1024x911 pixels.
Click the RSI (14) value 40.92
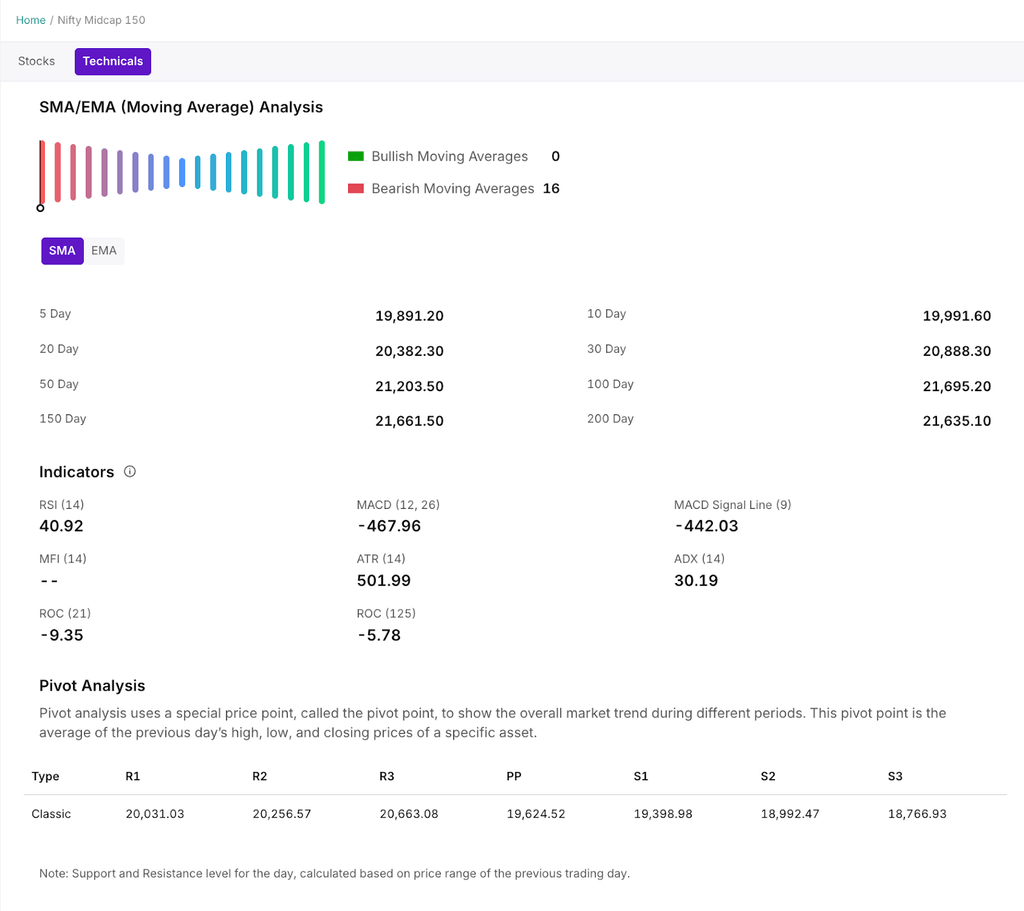click(61, 526)
